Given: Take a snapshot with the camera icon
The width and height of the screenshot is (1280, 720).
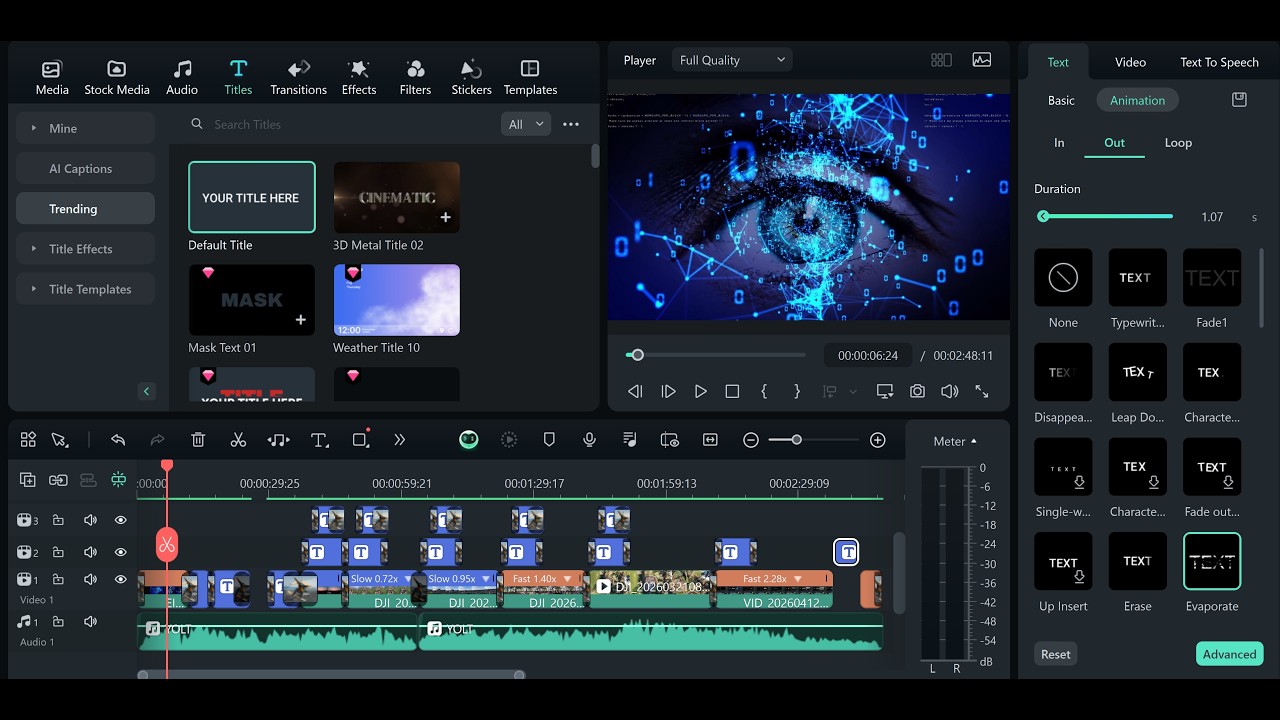Looking at the screenshot, I should coord(917,392).
